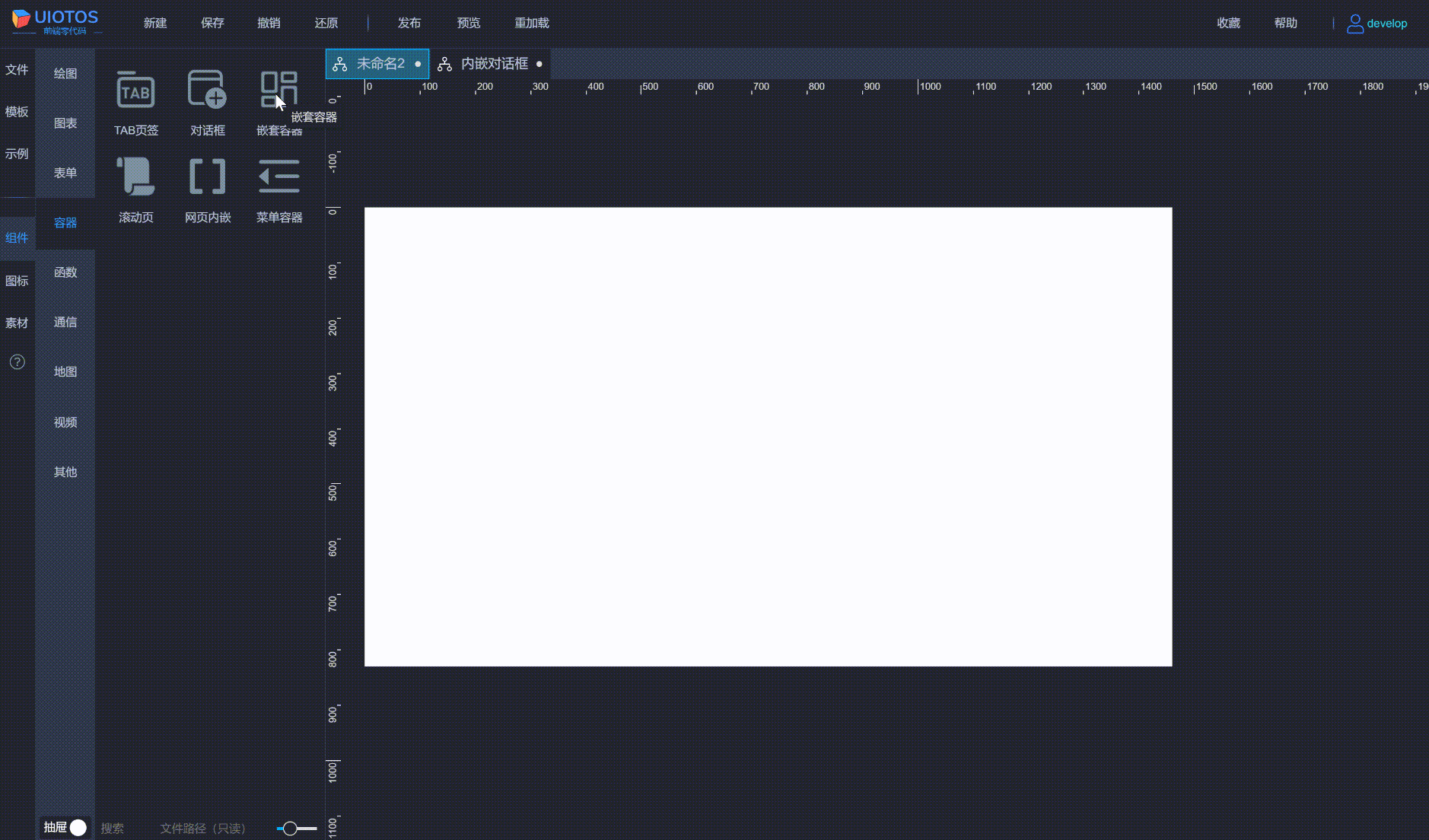Open the 图表 component category
Image resolution: width=1429 pixels, height=840 pixels.
coord(65,123)
